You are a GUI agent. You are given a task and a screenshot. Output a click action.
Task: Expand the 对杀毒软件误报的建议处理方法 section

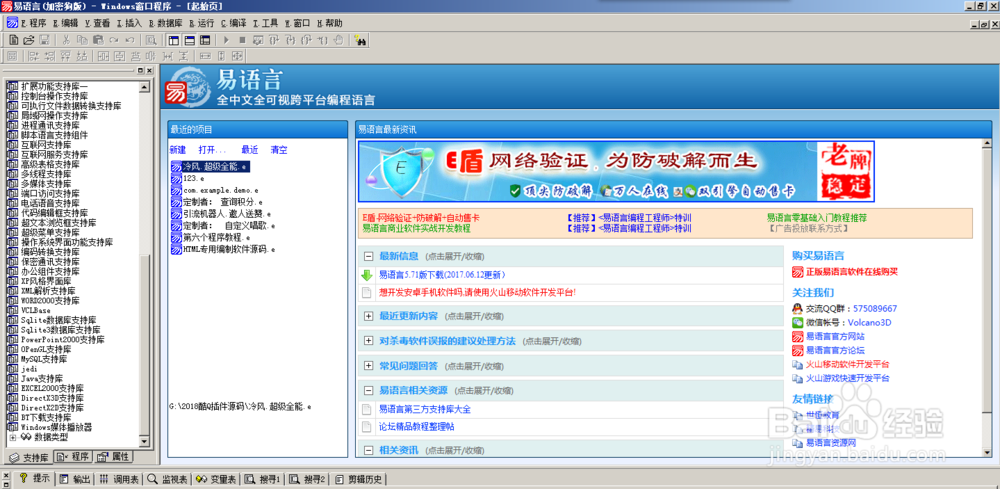tap(368, 340)
